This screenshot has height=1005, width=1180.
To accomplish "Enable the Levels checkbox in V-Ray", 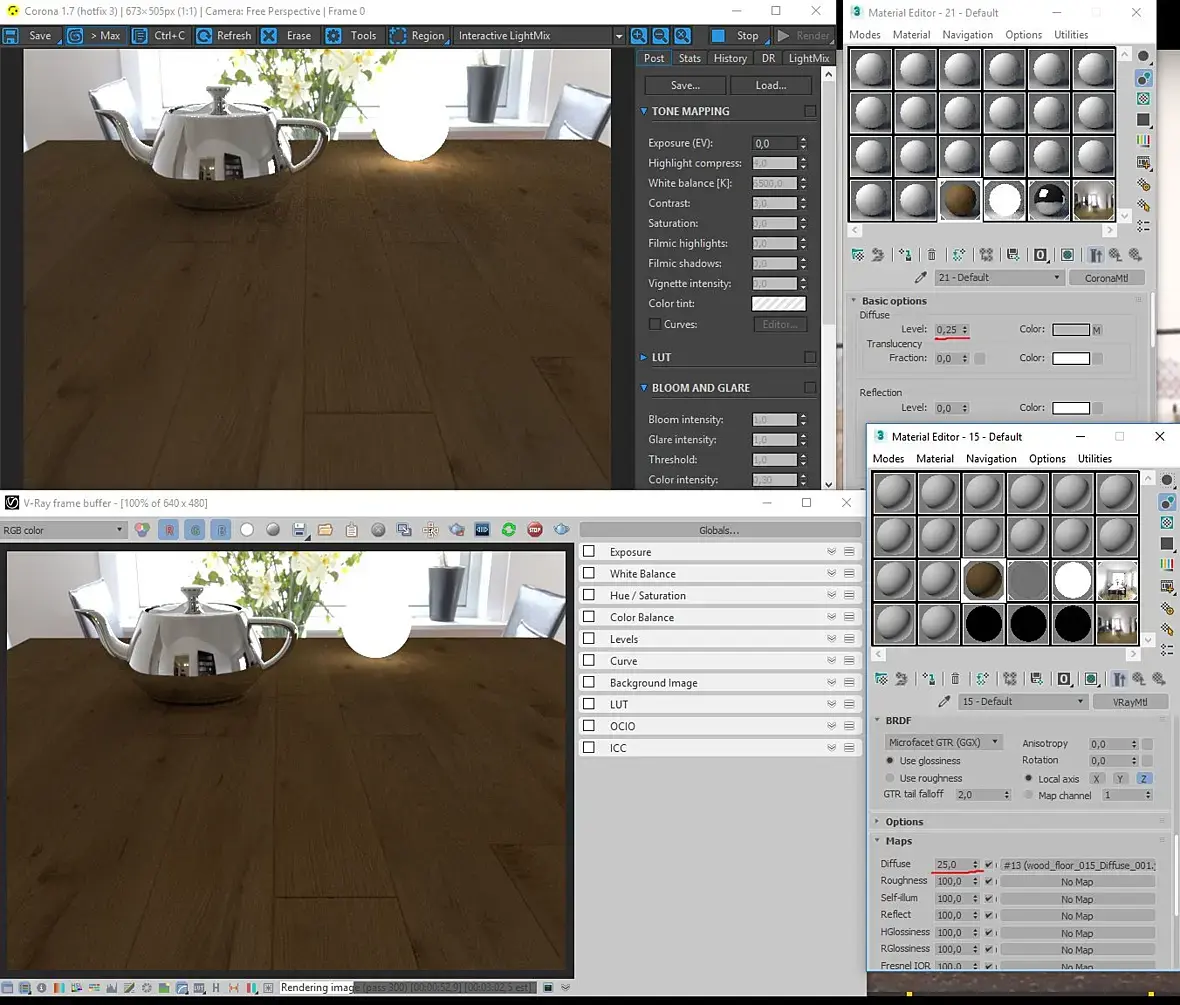I will (x=589, y=638).
